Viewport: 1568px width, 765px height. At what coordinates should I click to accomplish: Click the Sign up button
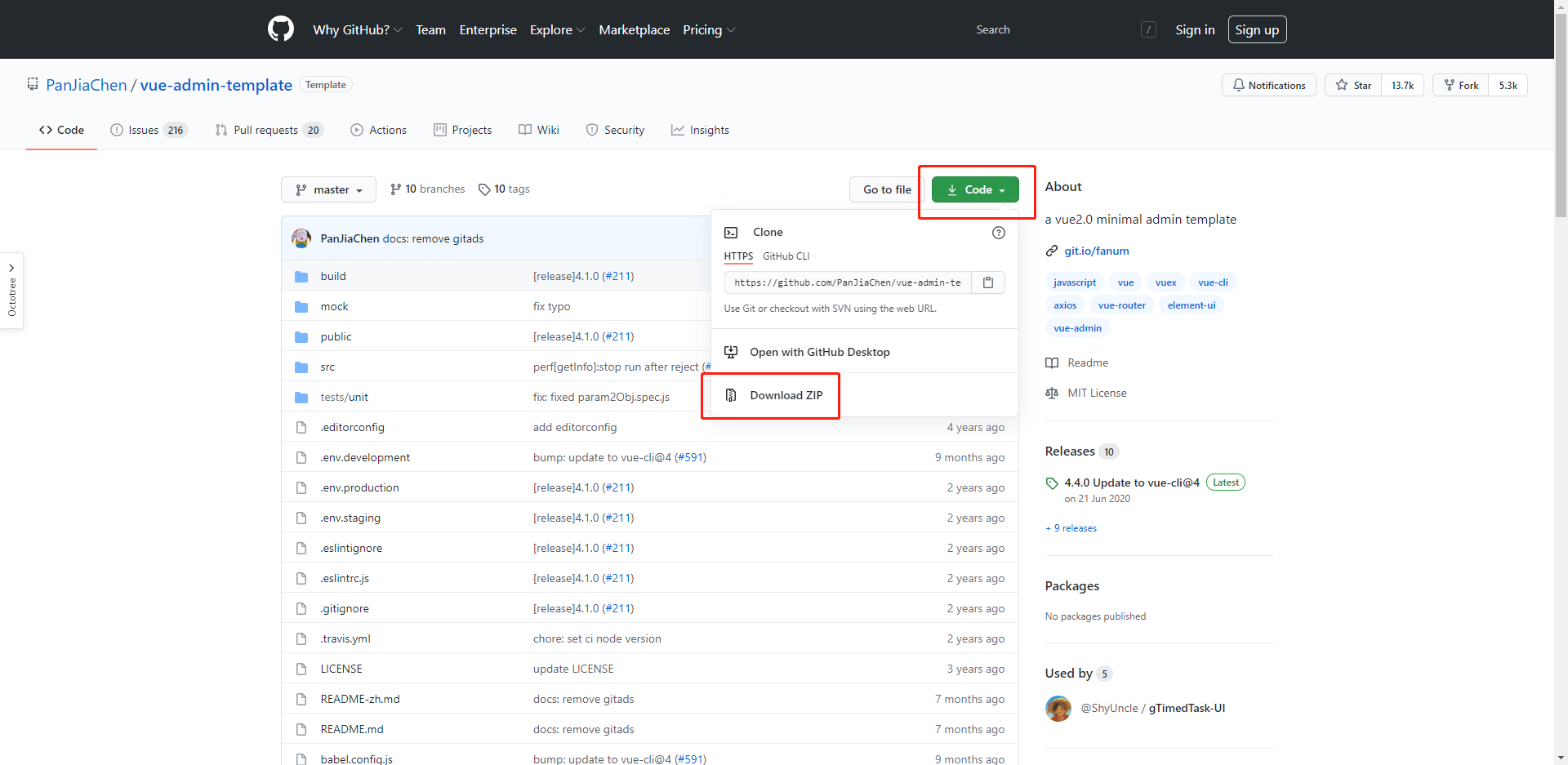point(1257,29)
